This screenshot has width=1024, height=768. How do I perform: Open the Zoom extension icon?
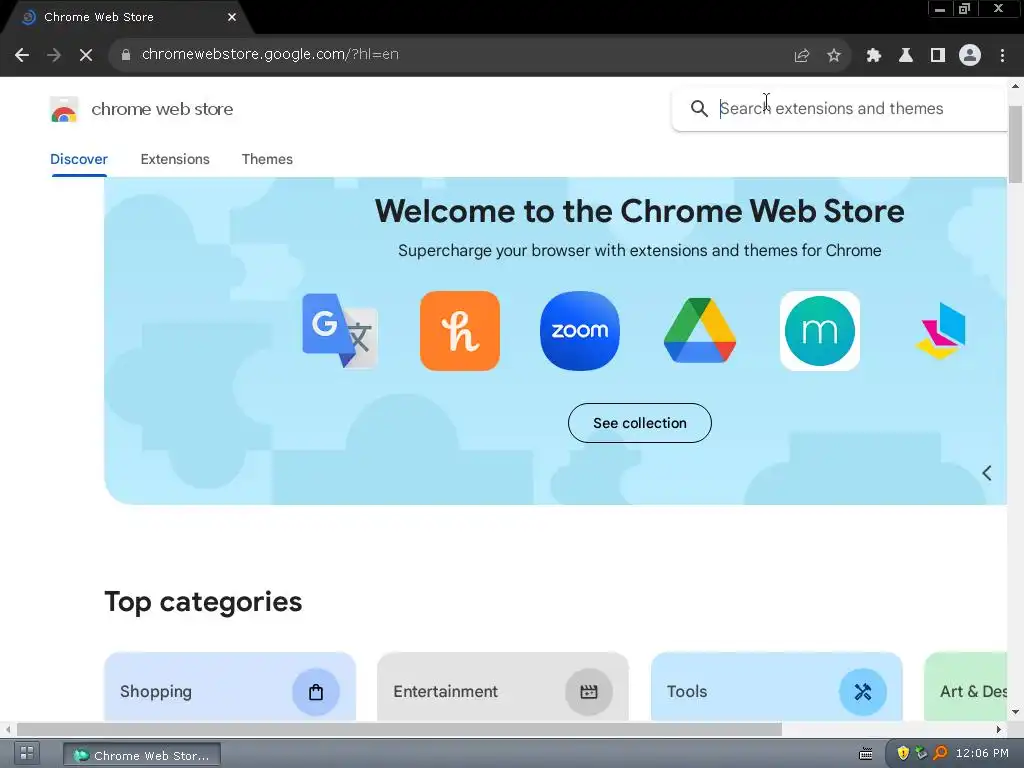(x=580, y=330)
